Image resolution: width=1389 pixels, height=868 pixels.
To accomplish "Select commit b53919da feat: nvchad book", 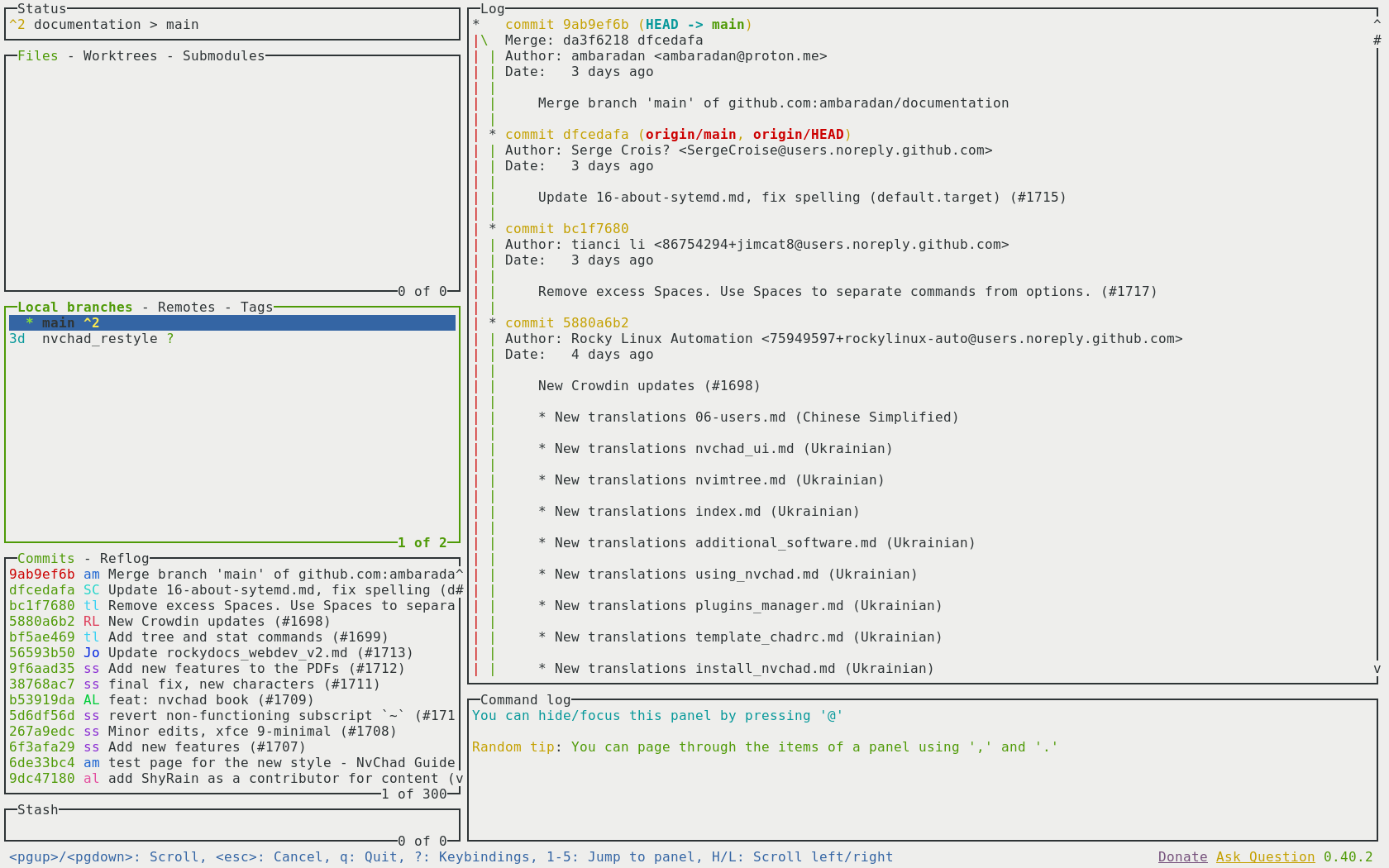I will (x=231, y=700).
